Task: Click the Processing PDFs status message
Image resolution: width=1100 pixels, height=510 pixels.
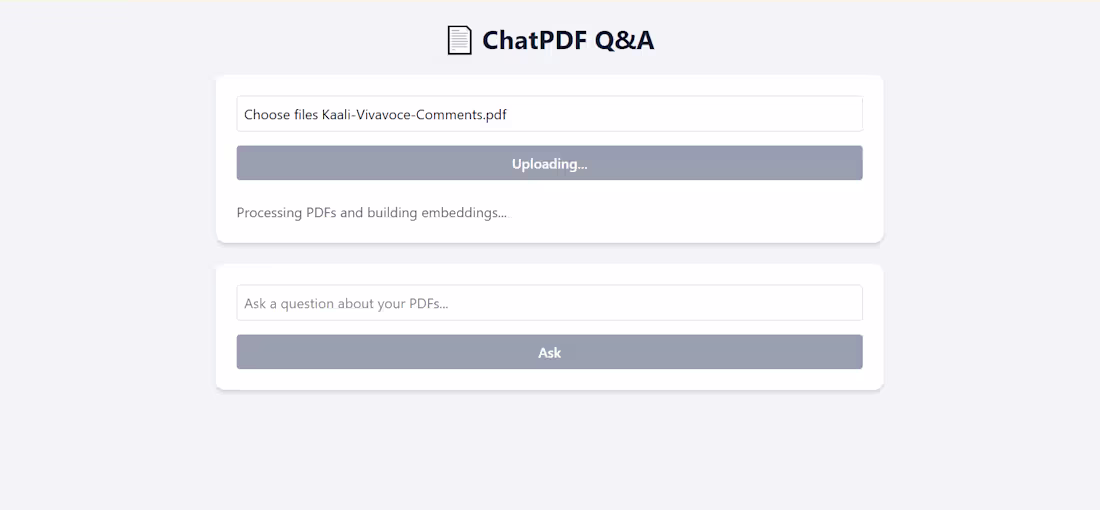Action: 371,212
